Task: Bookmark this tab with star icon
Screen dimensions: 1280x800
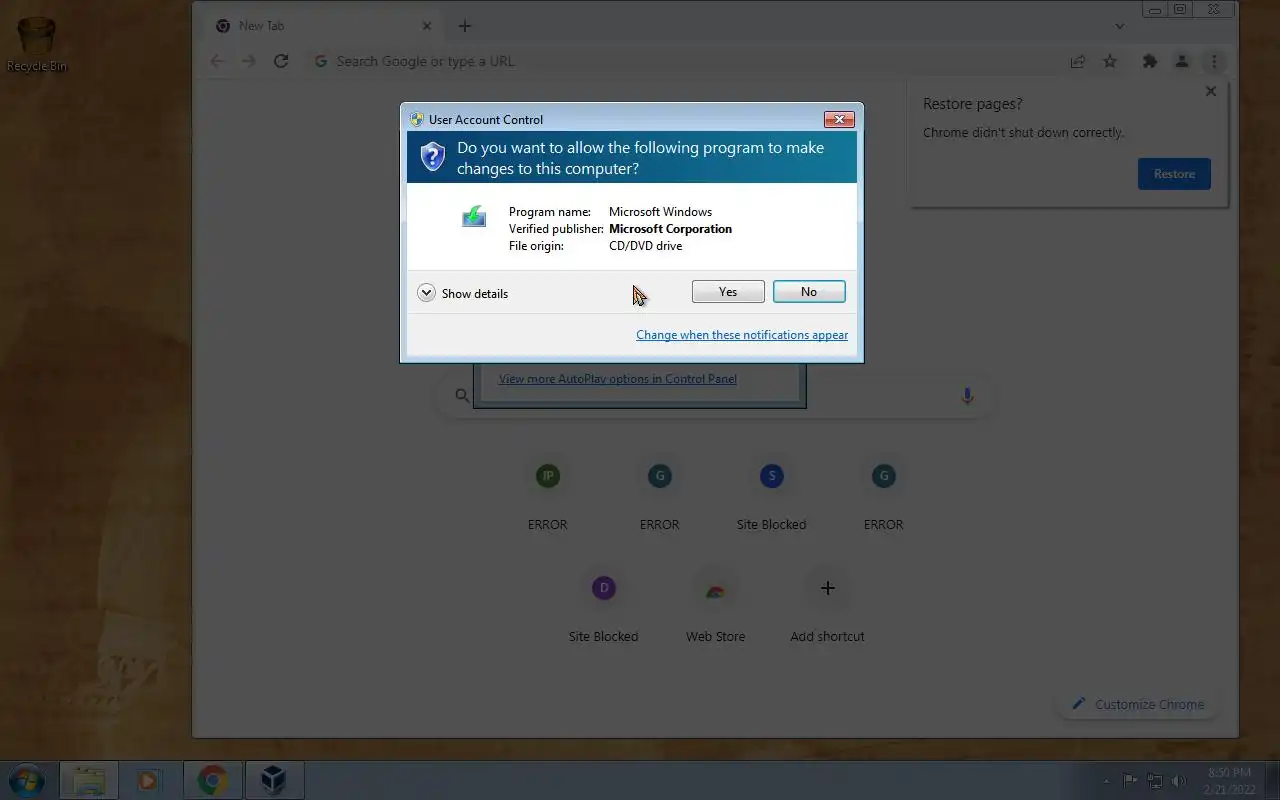Action: 1110,61
